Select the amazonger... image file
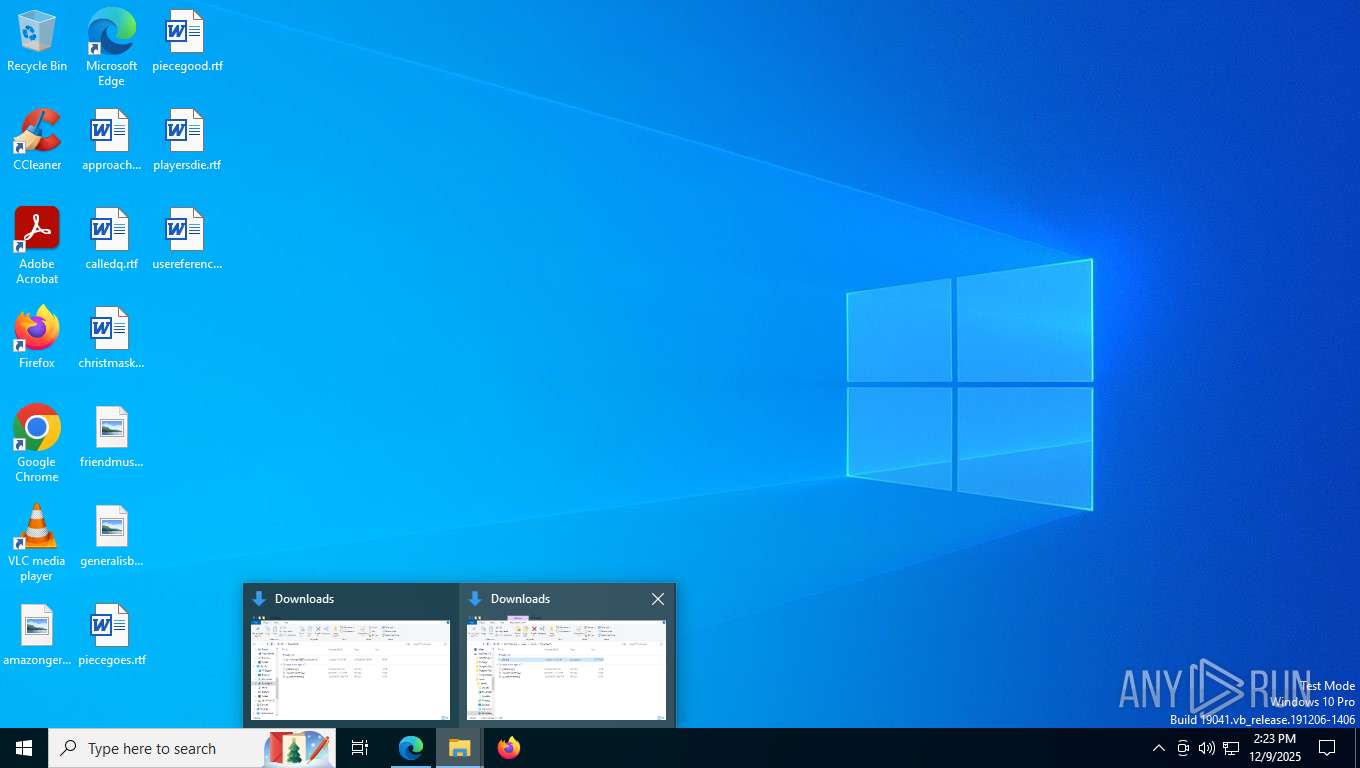This screenshot has width=1360, height=768. click(x=37, y=635)
